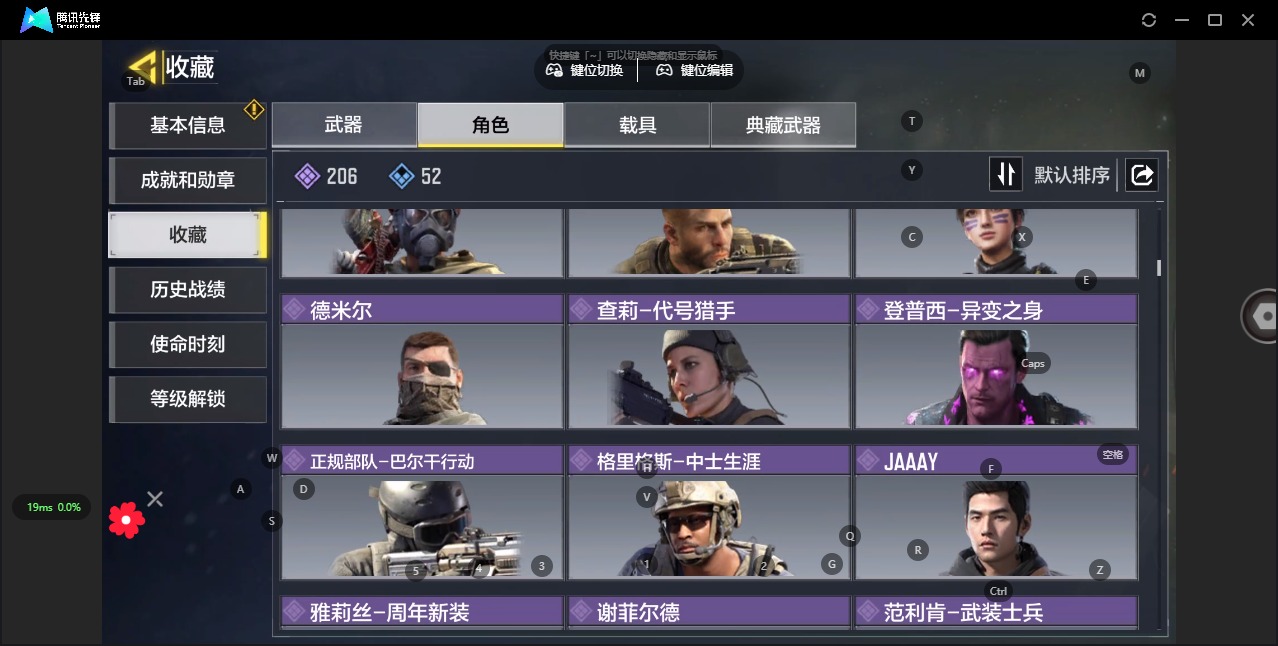Click the yellow warning badge on 基本信息
Image resolution: width=1278 pixels, height=646 pixels.
pyautogui.click(x=254, y=109)
